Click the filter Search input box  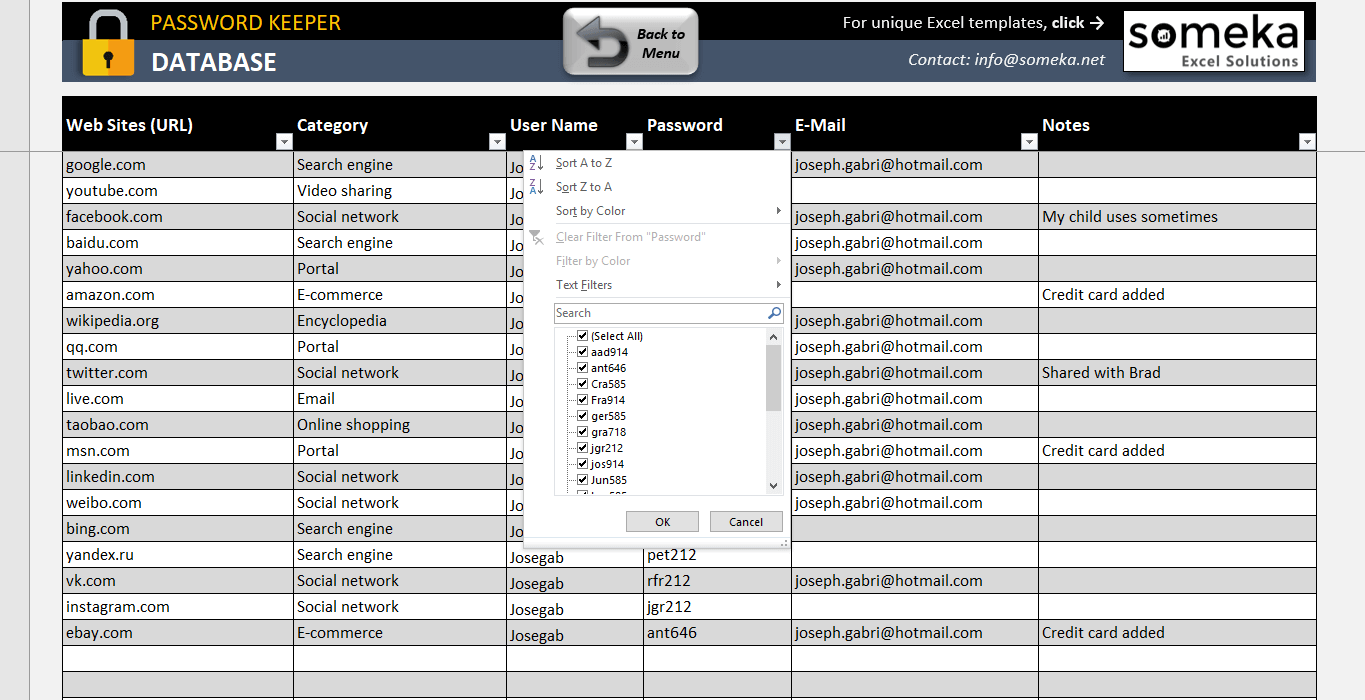(660, 313)
